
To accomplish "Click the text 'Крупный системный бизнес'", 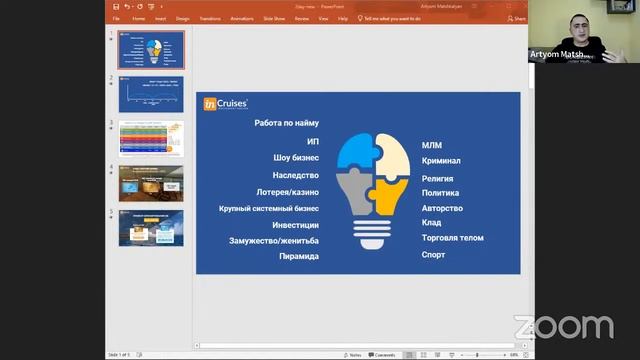I will pos(269,208).
